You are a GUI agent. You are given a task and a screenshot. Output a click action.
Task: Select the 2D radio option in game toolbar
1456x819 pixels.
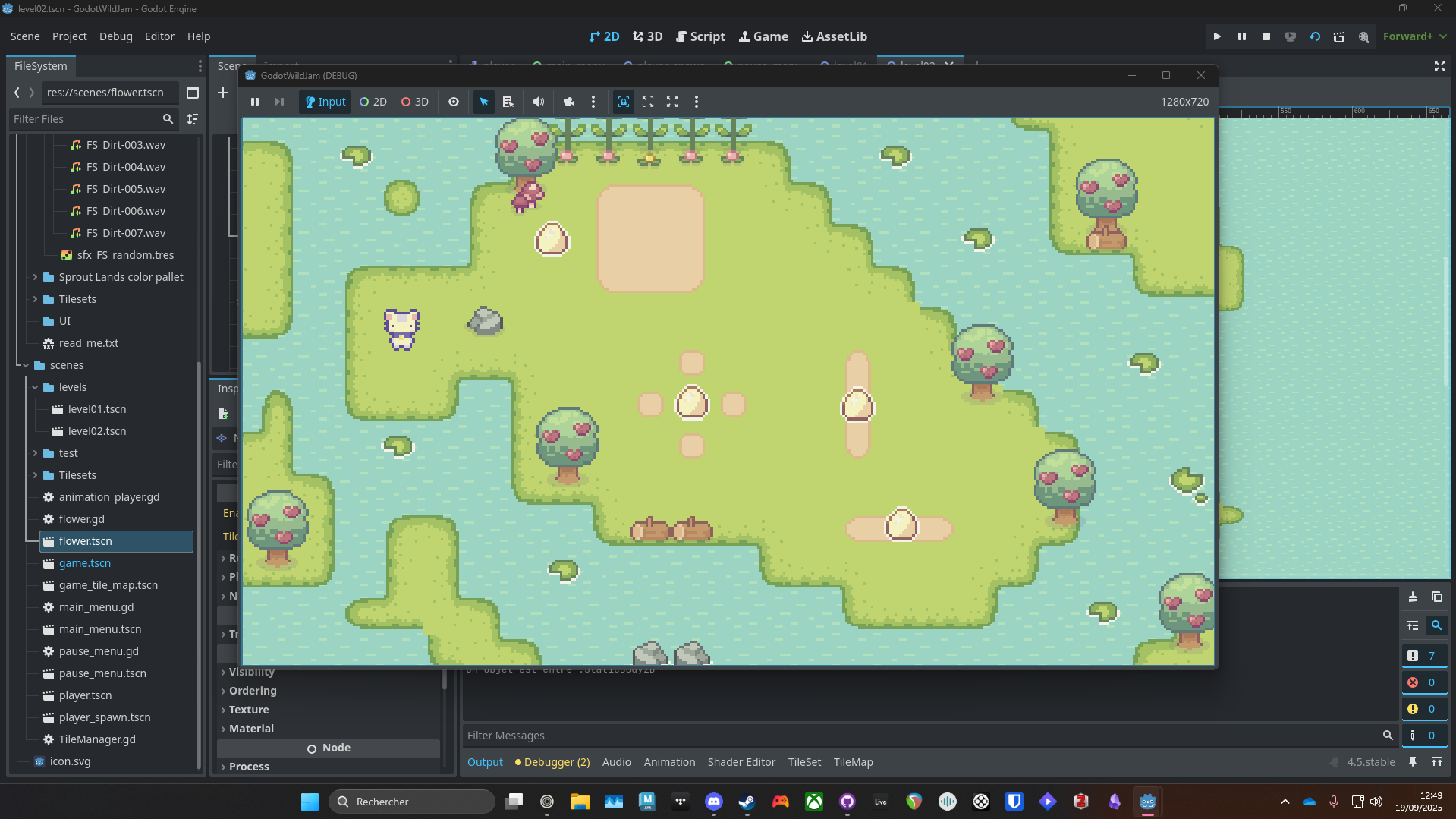click(373, 102)
